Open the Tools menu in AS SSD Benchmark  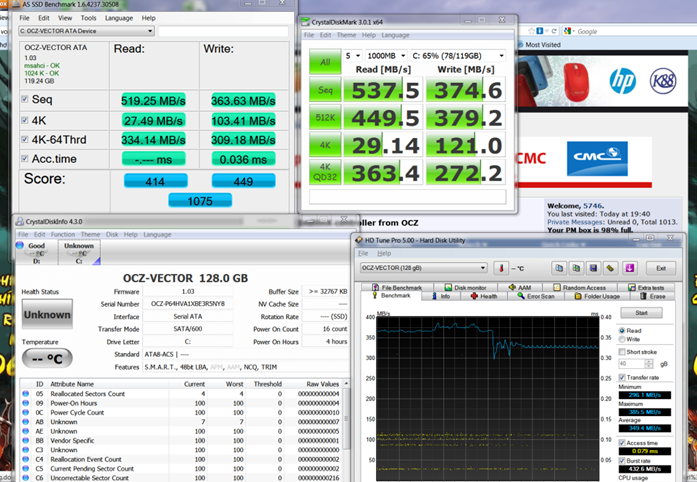[88, 18]
